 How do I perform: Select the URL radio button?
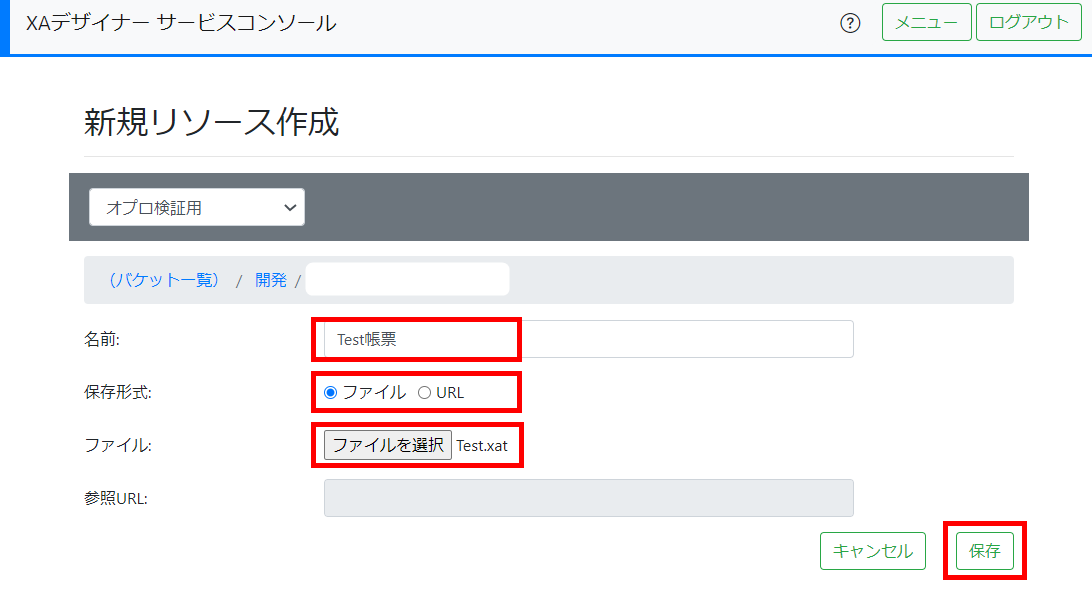[424, 393]
